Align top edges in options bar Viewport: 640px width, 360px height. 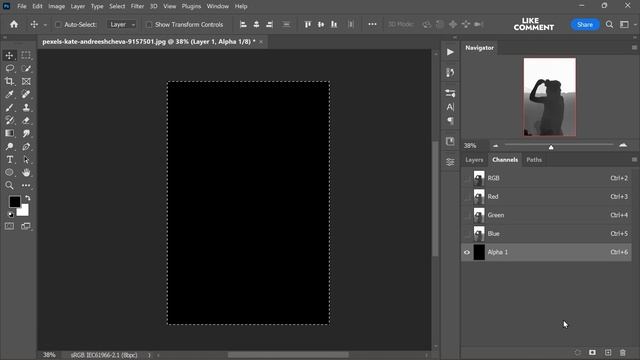click(x=308, y=24)
